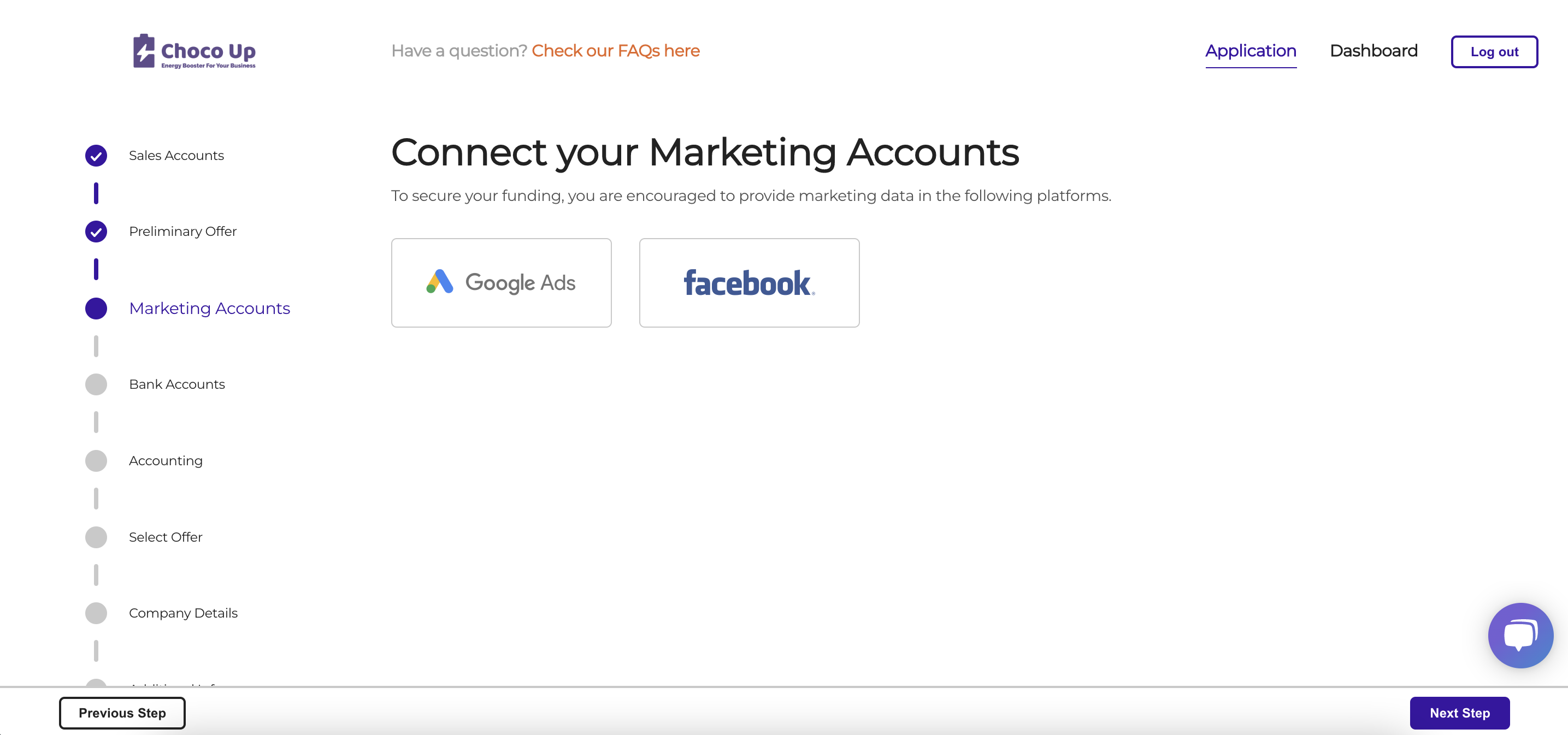Go to the Next Step
The height and width of the screenshot is (735, 1568).
point(1459,713)
